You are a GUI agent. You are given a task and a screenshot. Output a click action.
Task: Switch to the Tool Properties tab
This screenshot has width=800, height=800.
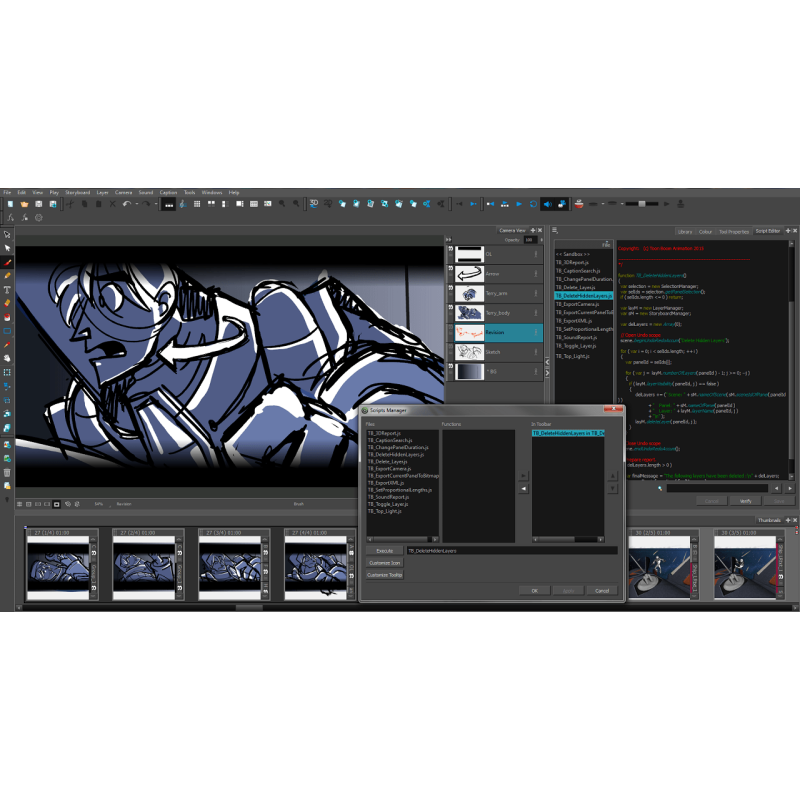pyautogui.click(x=733, y=231)
